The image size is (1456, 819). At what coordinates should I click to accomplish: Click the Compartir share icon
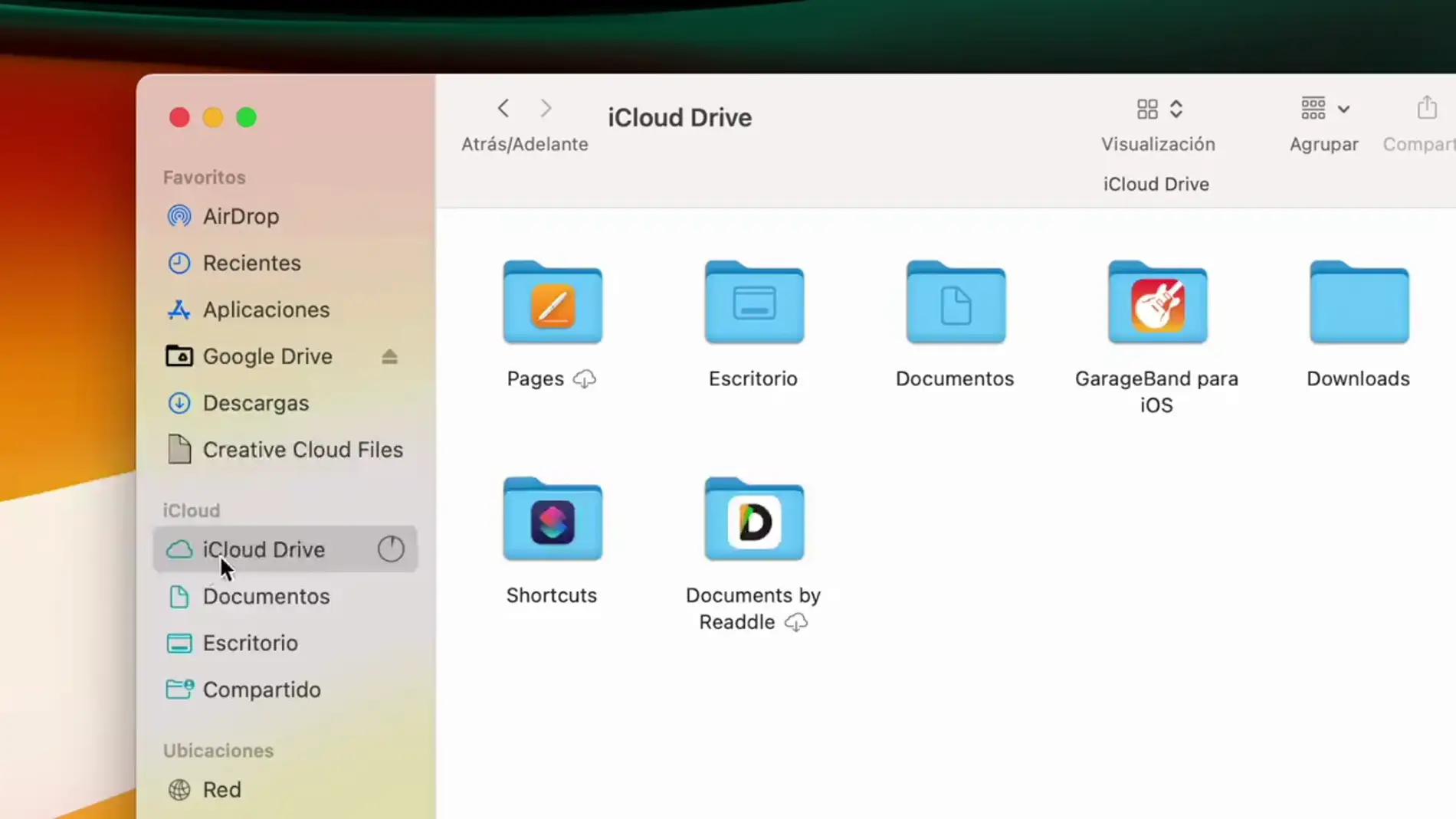point(1425,108)
